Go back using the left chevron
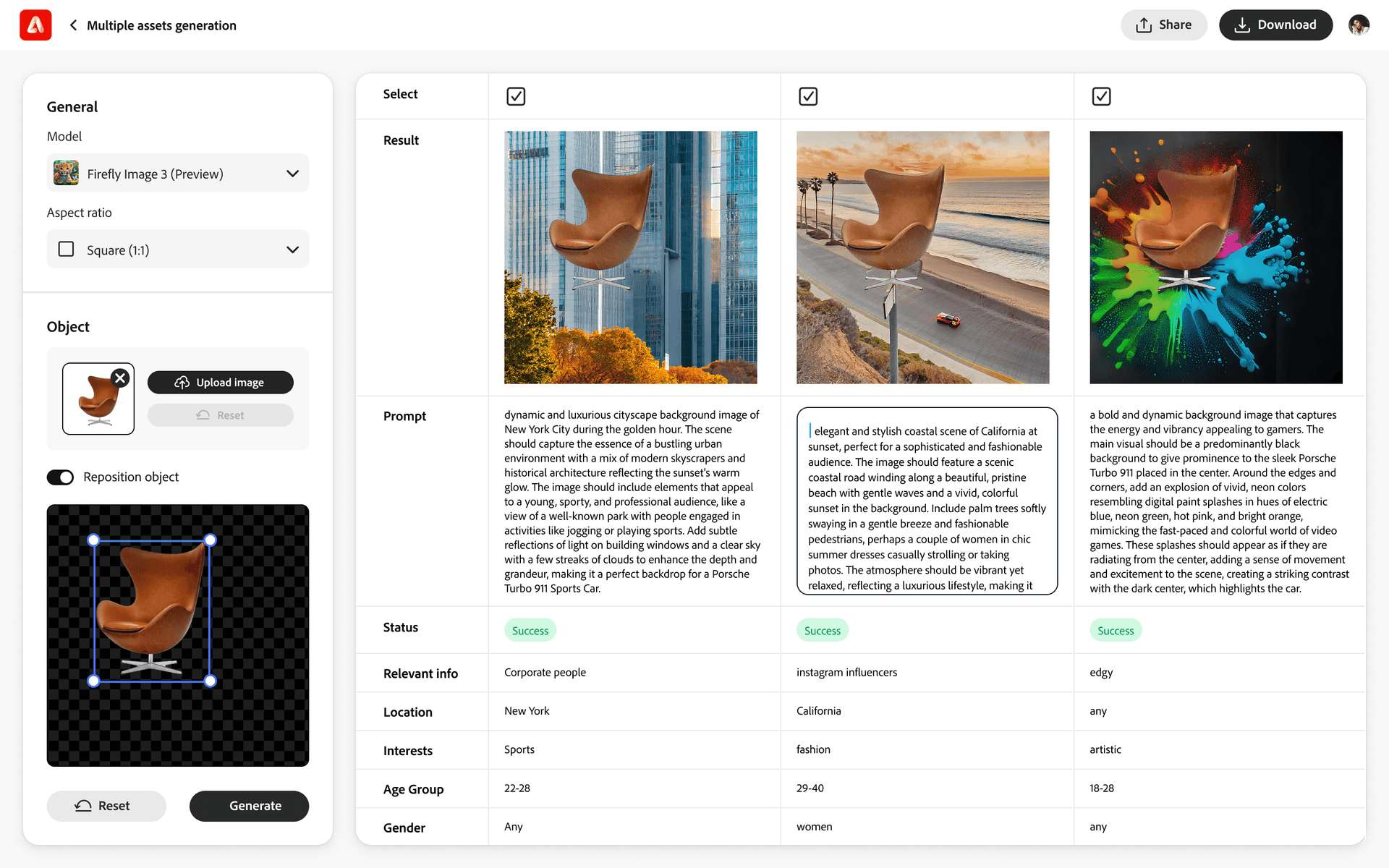 (73, 25)
